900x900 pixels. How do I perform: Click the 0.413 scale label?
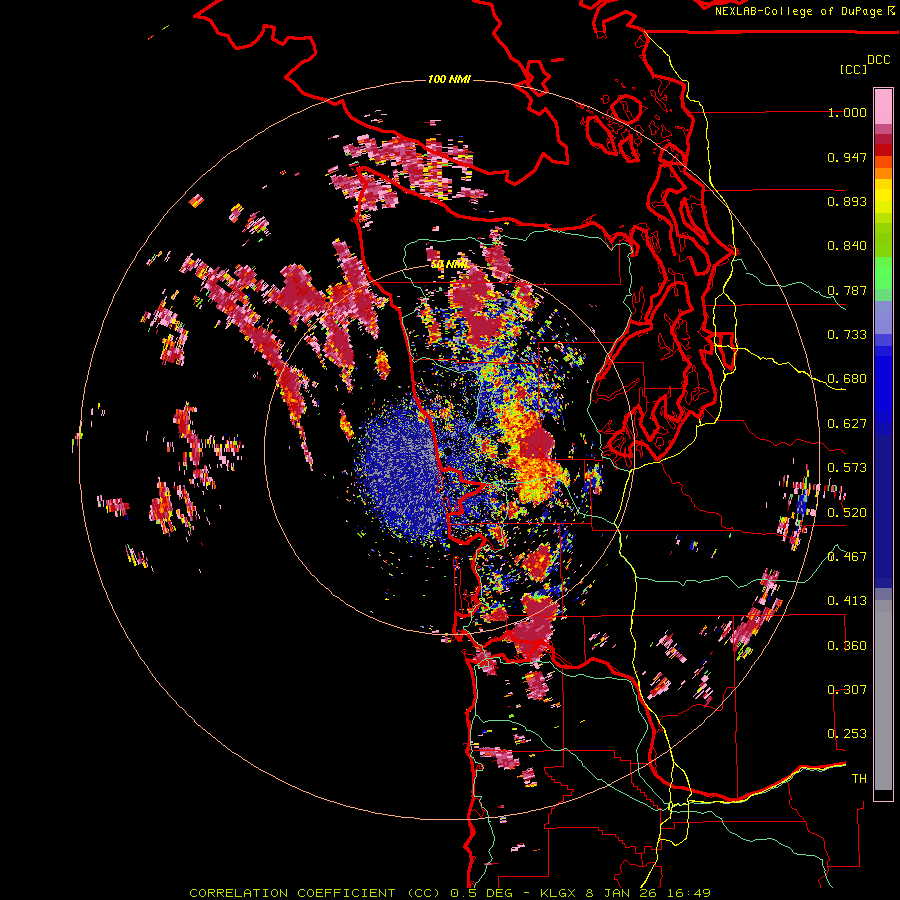pos(847,601)
